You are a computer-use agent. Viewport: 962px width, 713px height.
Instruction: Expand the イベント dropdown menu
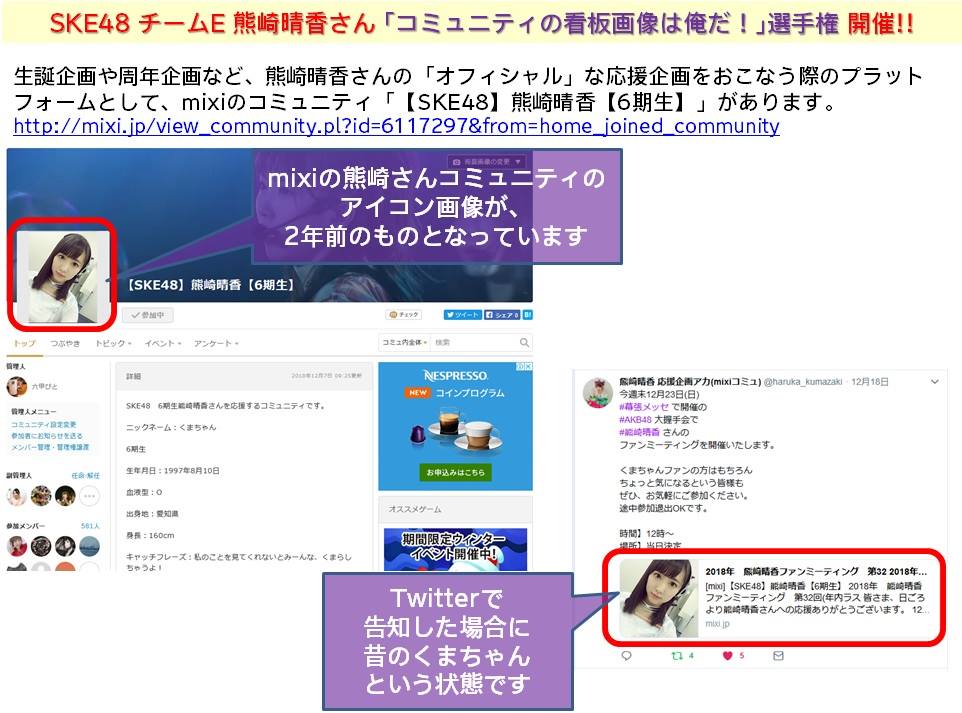[163, 344]
